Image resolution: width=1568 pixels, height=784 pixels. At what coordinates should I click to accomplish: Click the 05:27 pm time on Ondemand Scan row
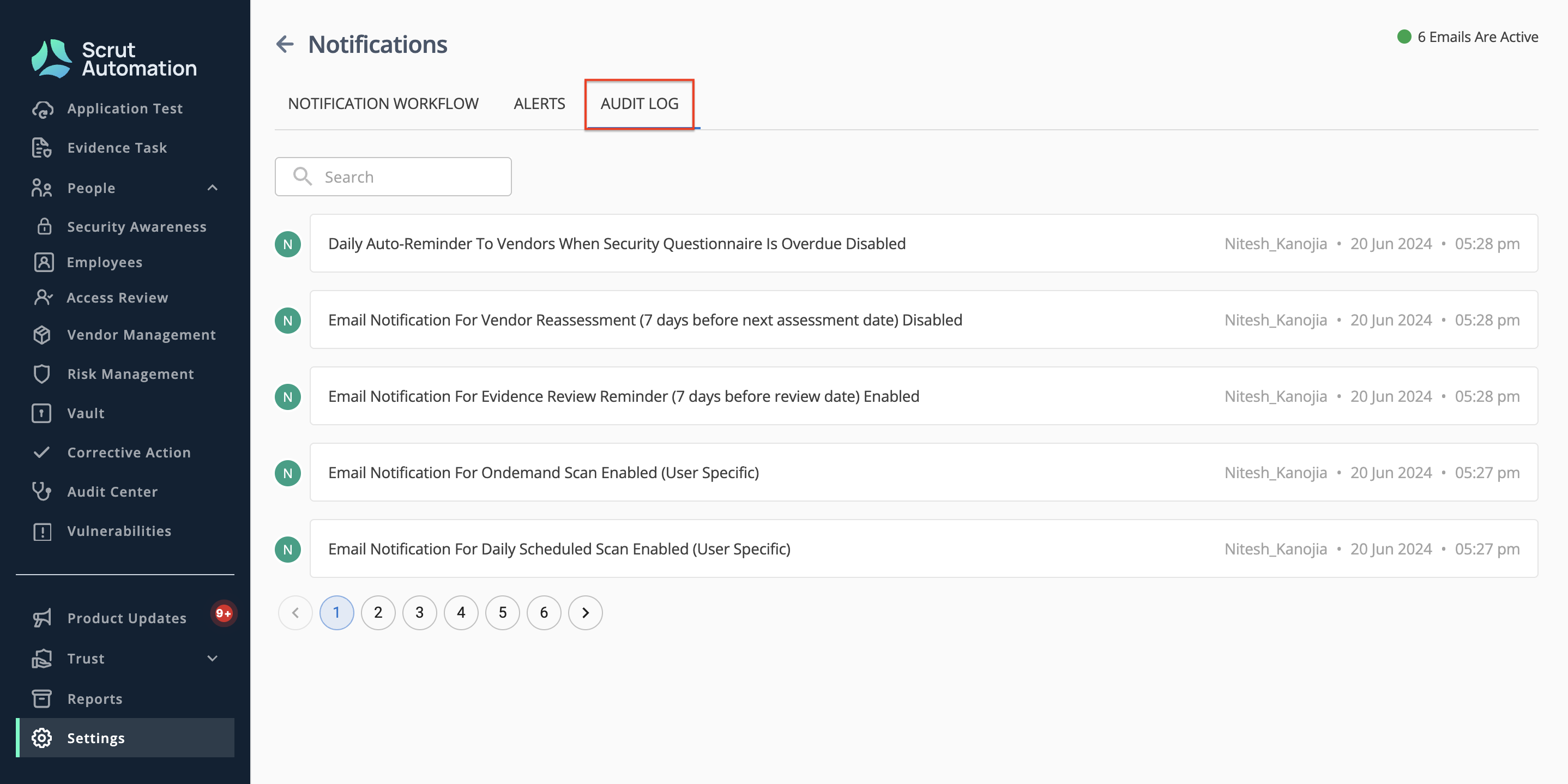point(1487,473)
